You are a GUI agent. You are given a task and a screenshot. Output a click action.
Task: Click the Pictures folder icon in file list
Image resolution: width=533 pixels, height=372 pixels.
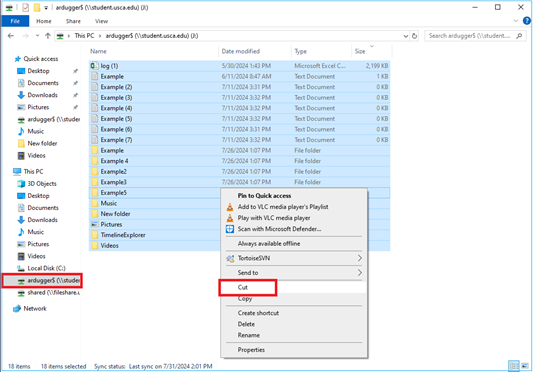95,224
